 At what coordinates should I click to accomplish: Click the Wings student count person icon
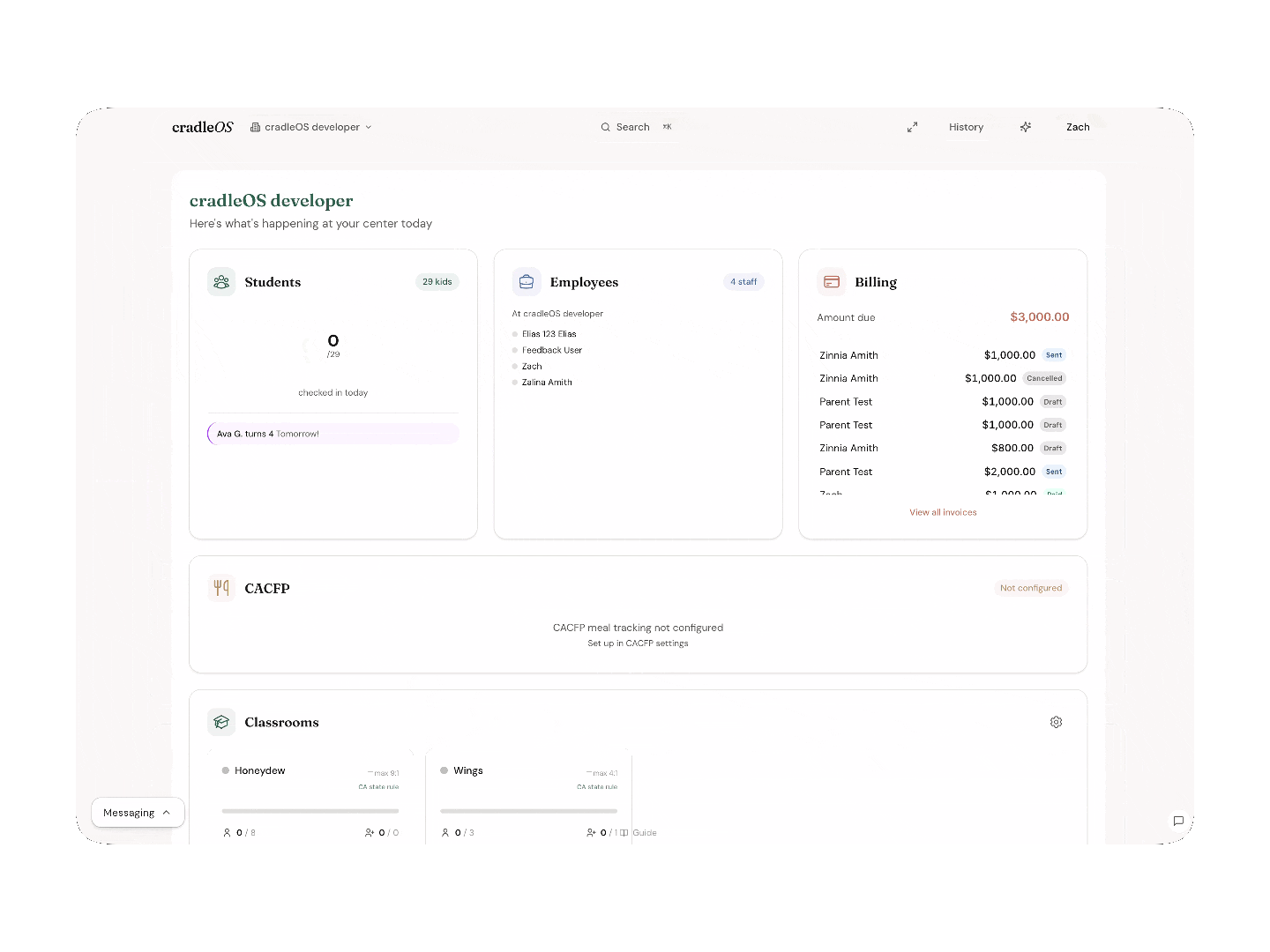445,833
